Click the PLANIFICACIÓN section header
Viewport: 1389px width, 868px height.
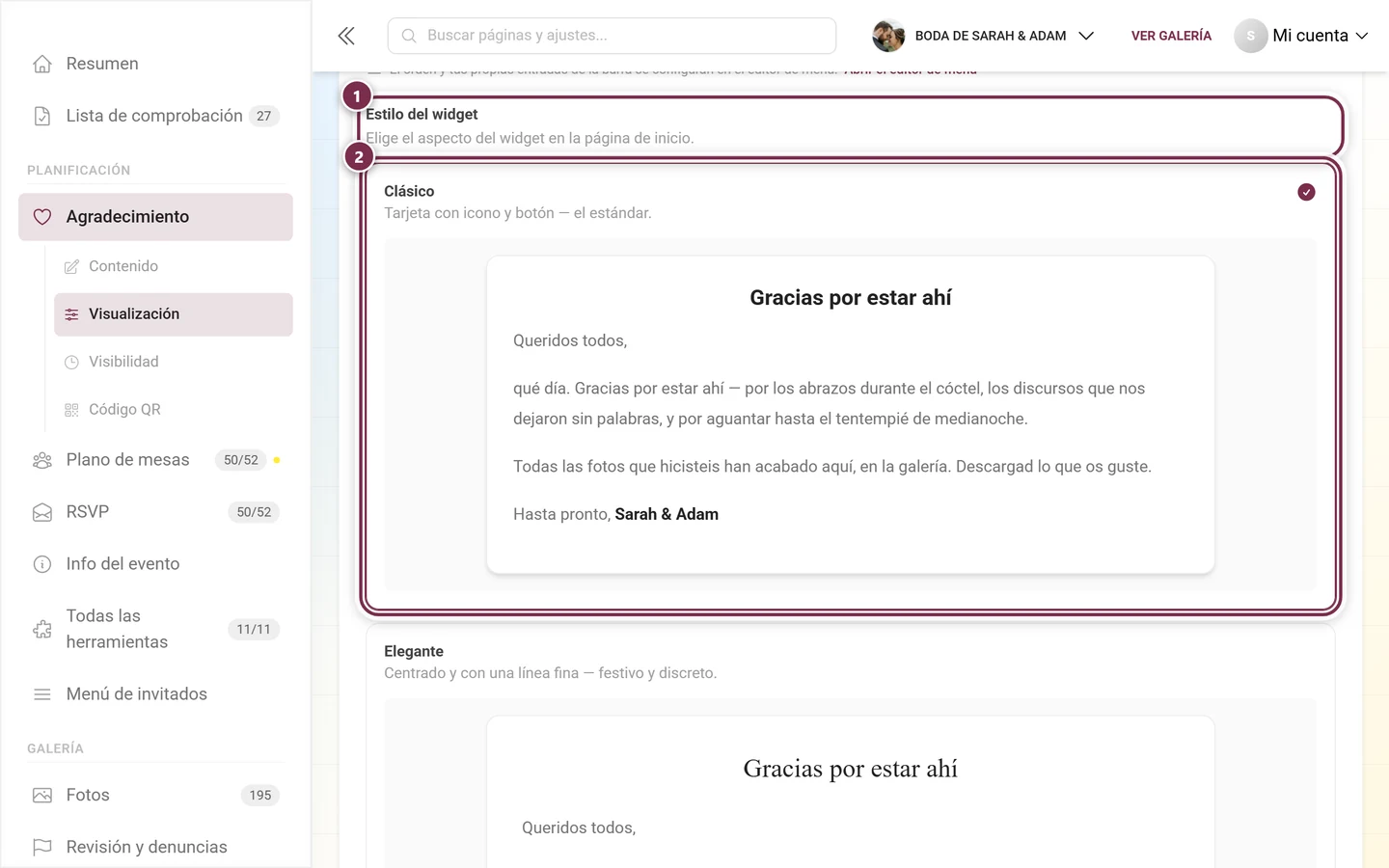tap(79, 170)
